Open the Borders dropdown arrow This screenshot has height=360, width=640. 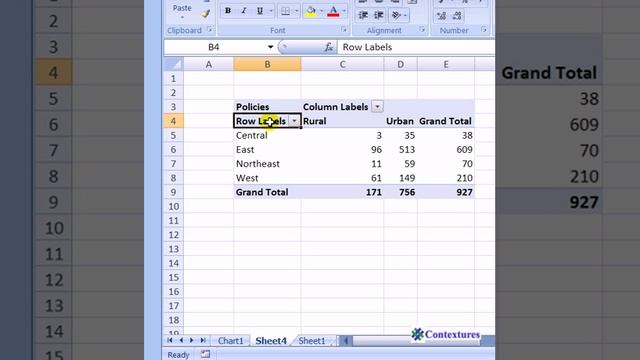pyautogui.click(x=296, y=11)
